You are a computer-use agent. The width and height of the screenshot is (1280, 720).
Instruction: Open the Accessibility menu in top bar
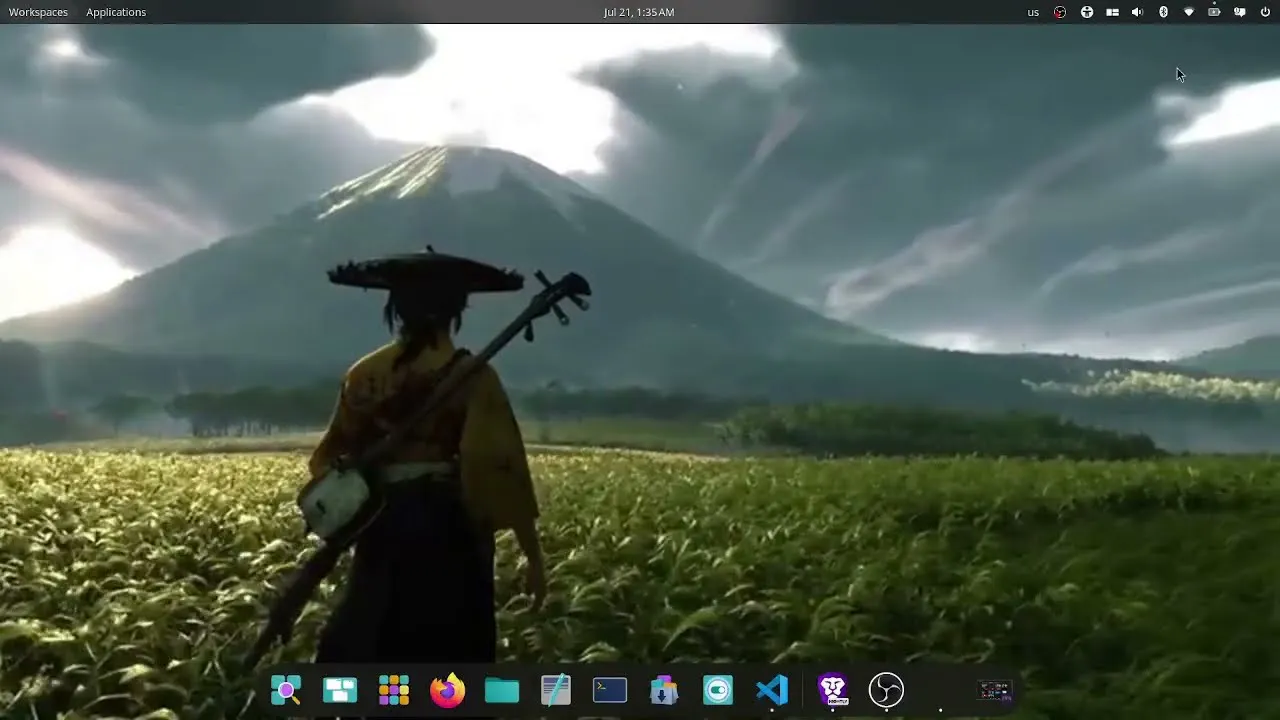pos(1087,12)
